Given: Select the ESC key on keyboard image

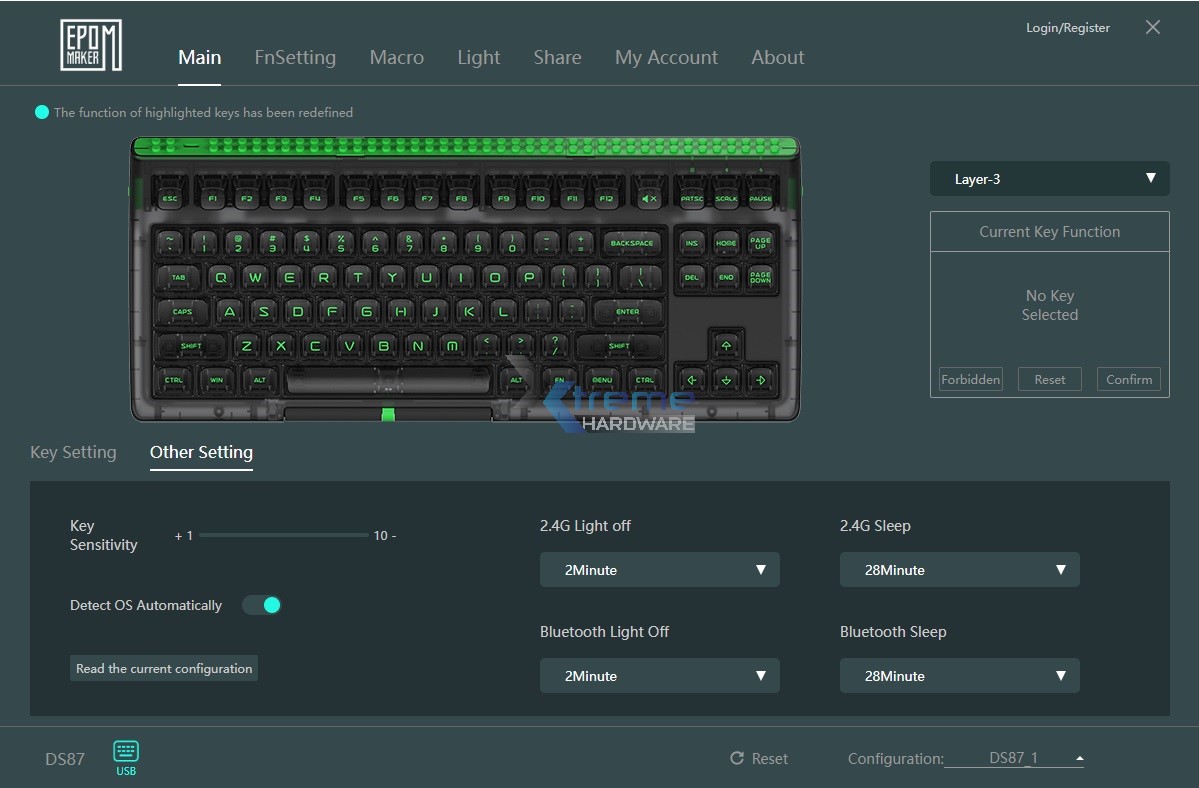Looking at the screenshot, I should (170, 199).
